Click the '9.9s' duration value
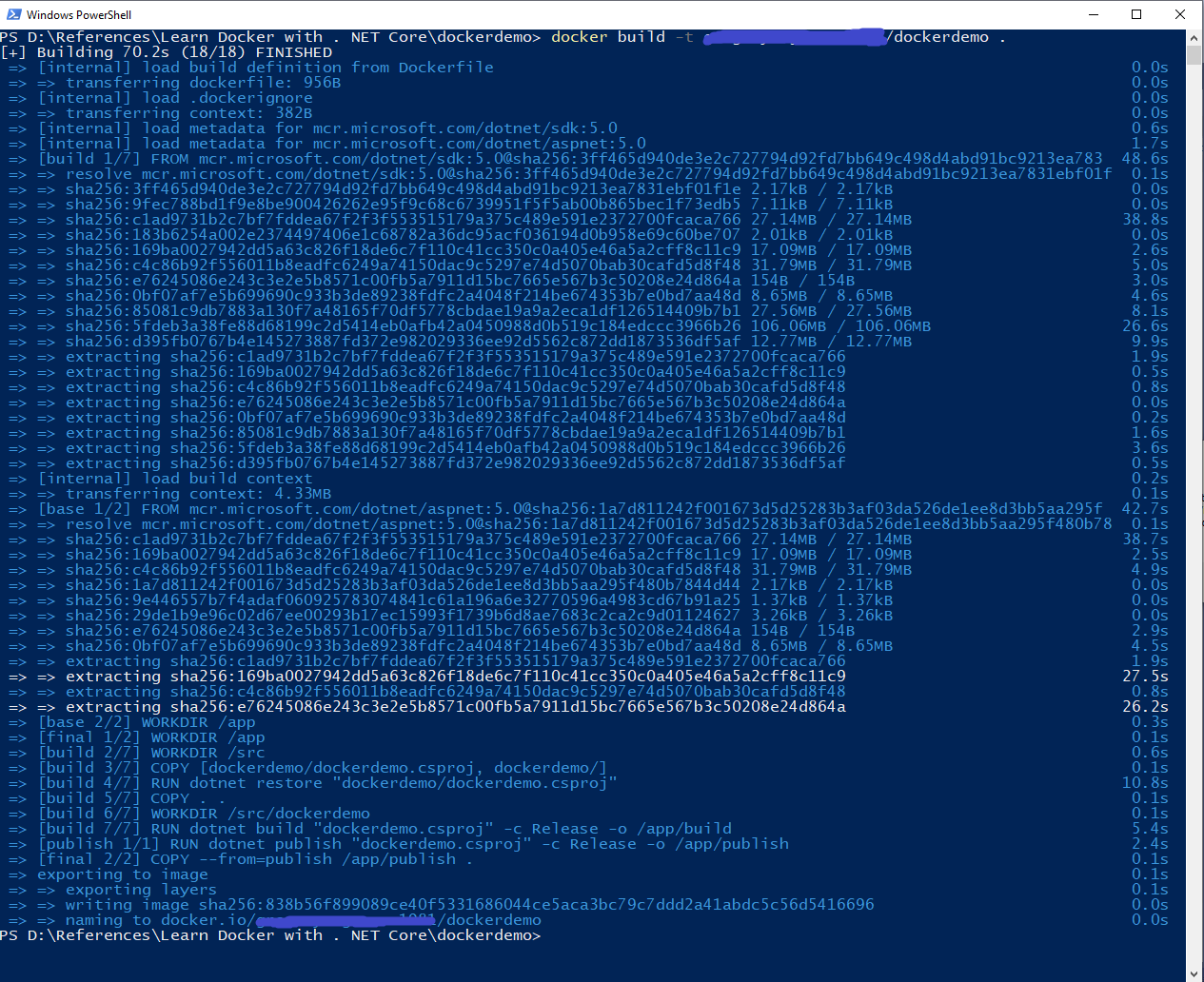This screenshot has width=1204, height=982. (x=1151, y=342)
